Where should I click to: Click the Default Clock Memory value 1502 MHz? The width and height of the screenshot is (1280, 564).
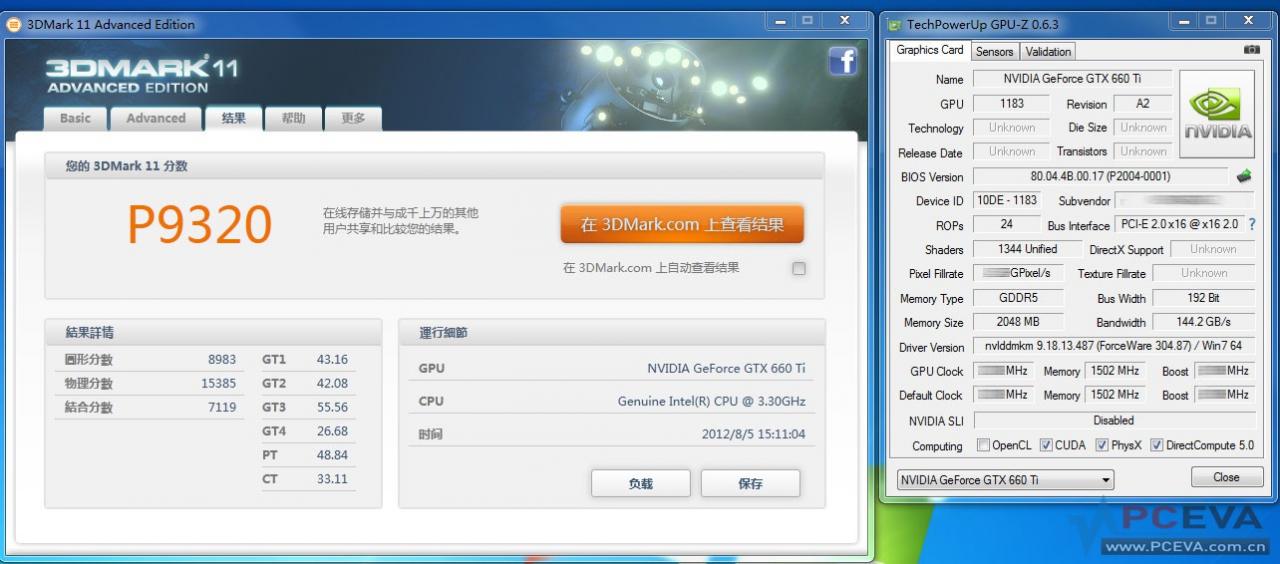point(1115,395)
